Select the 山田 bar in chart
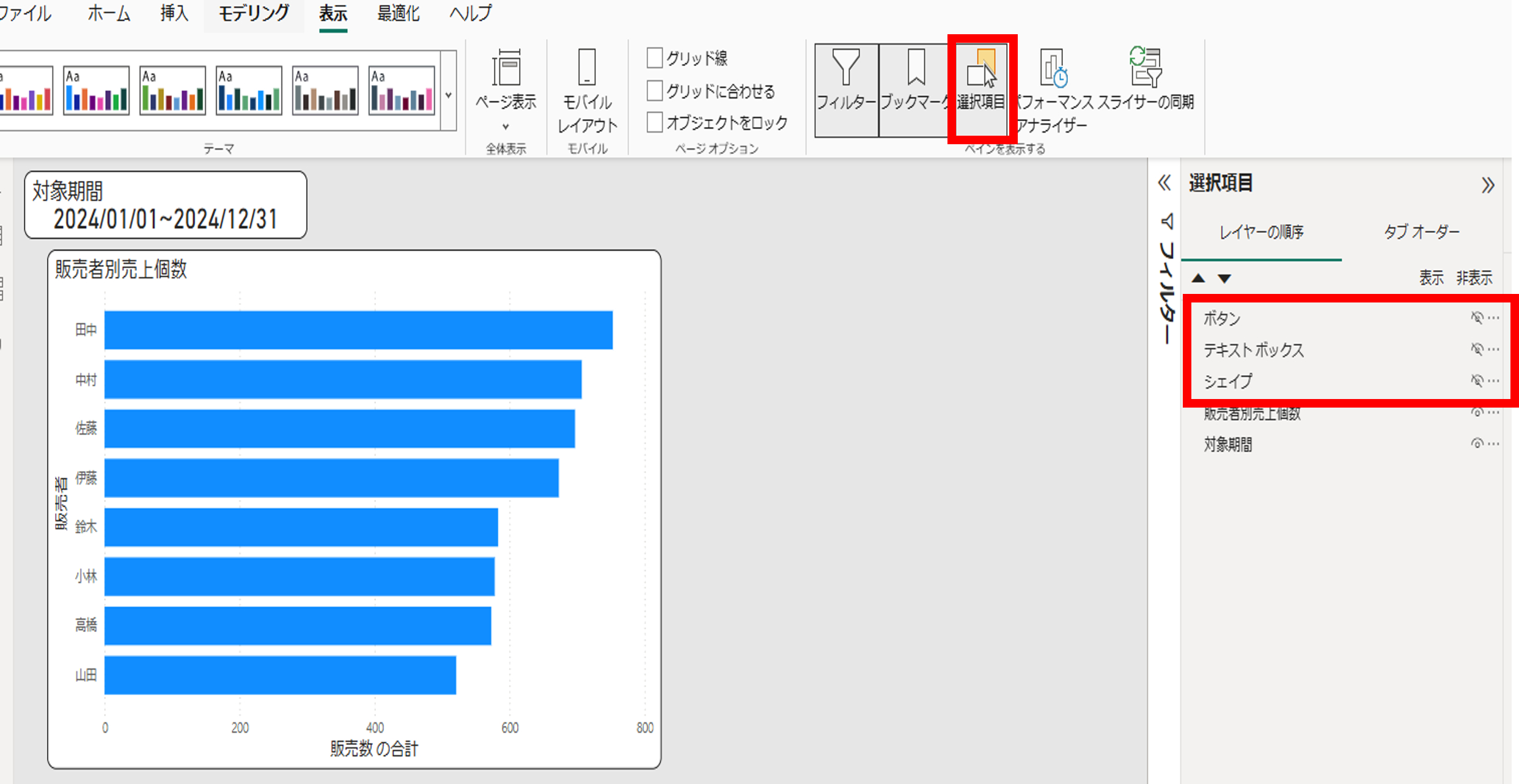 (x=280, y=675)
